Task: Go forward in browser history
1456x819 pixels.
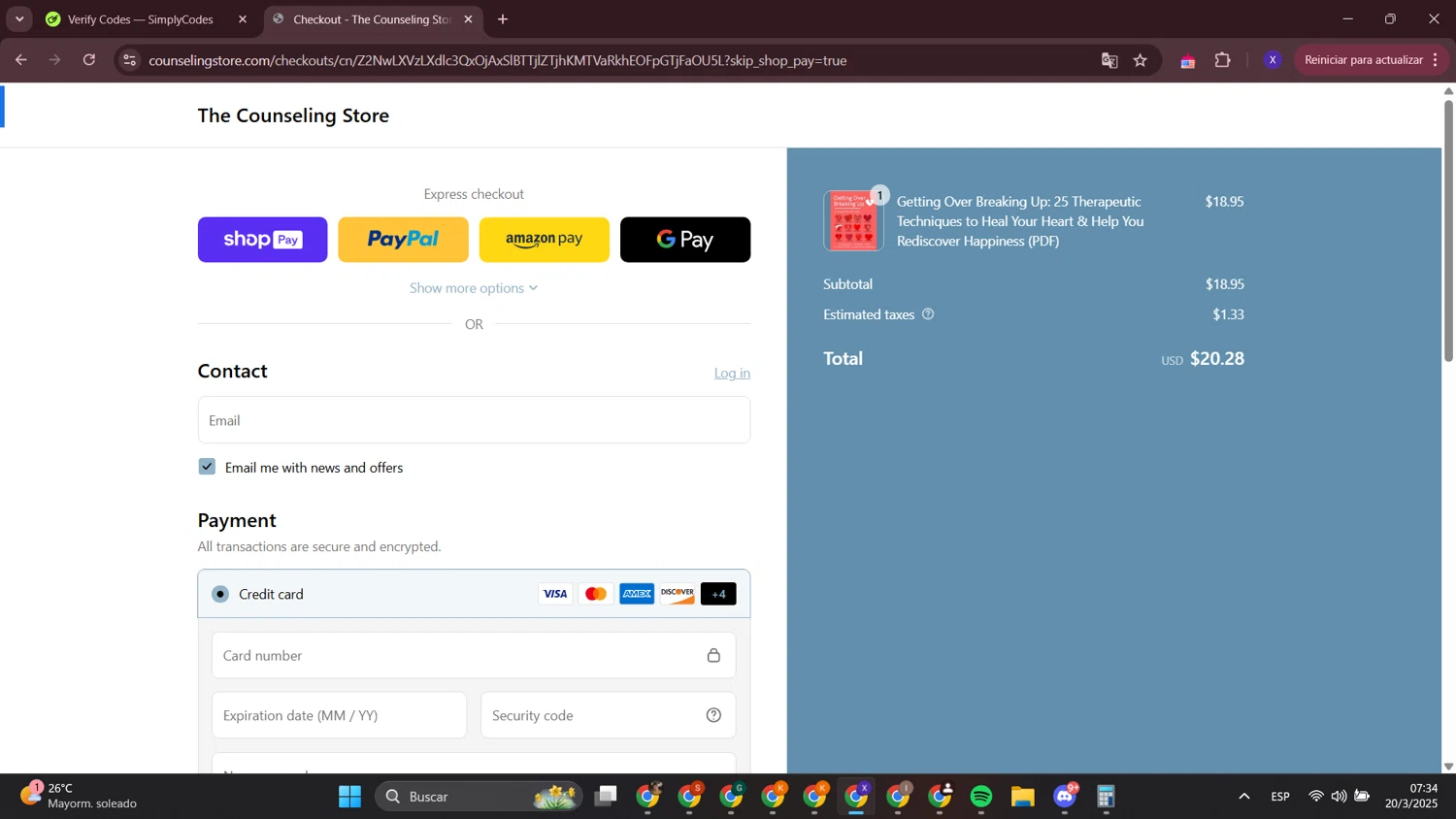Action: [55, 60]
